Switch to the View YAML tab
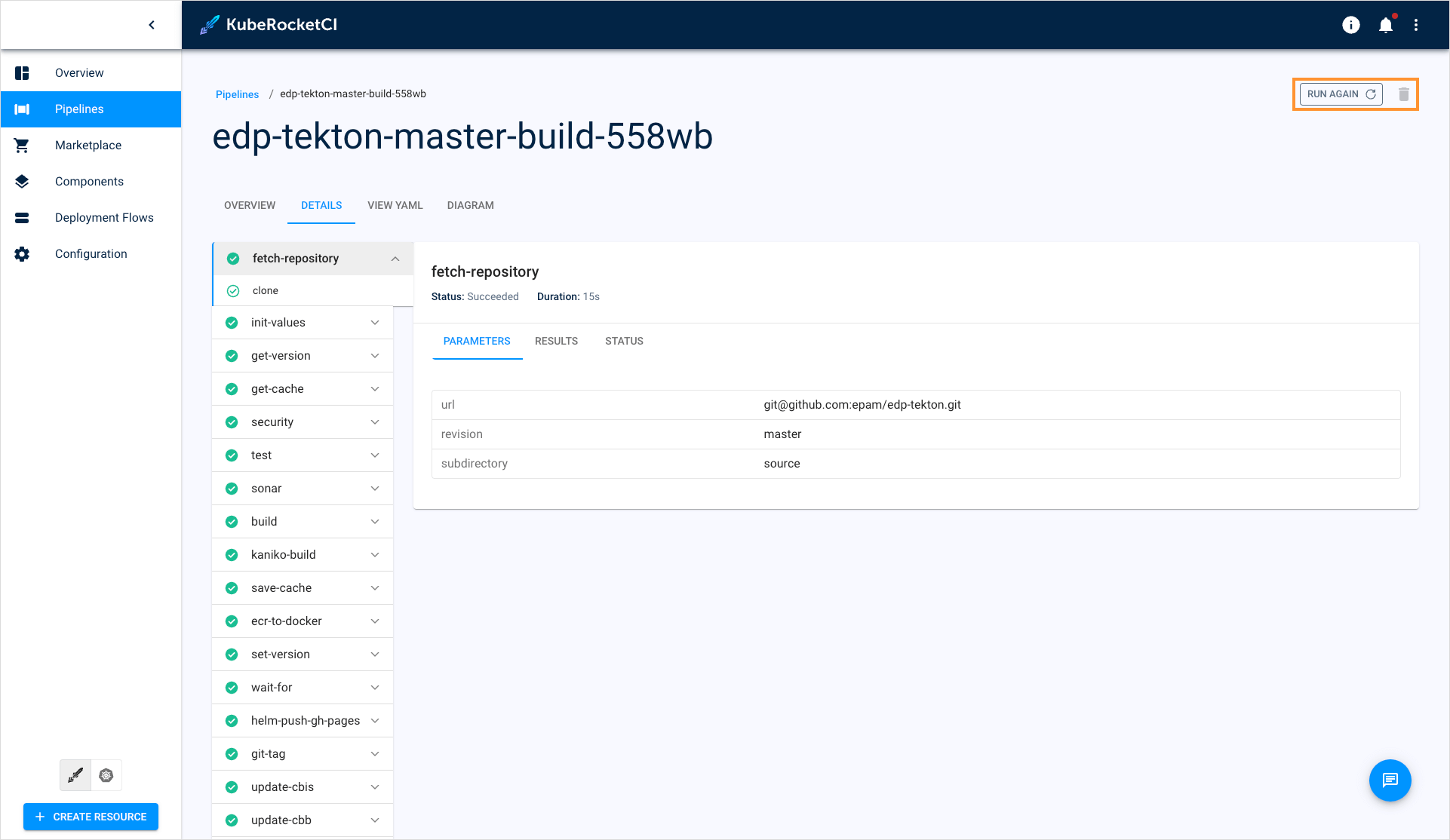The image size is (1450, 840). [395, 205]
